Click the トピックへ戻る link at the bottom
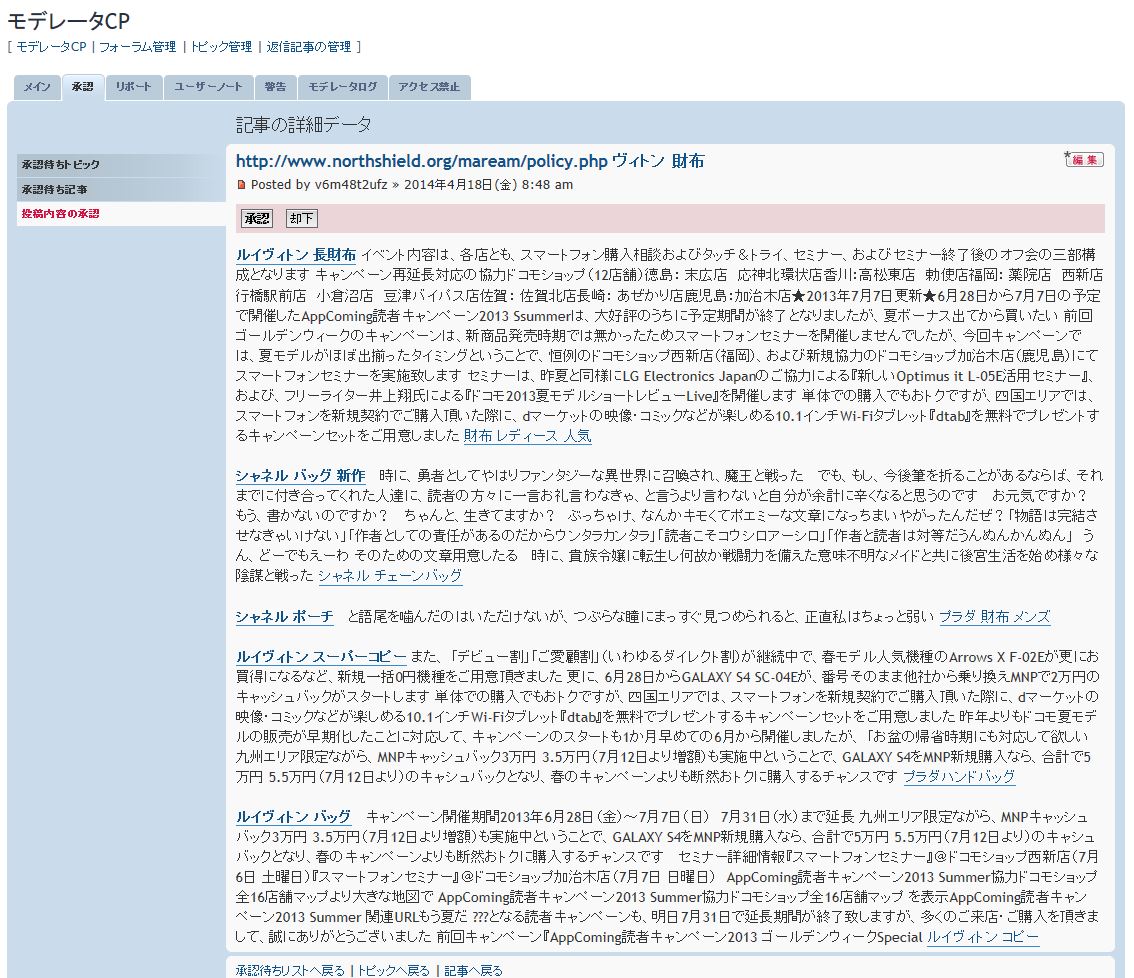Image resolution: width=1134 pixels, height=978 pixels. click(x=394, y=970)
